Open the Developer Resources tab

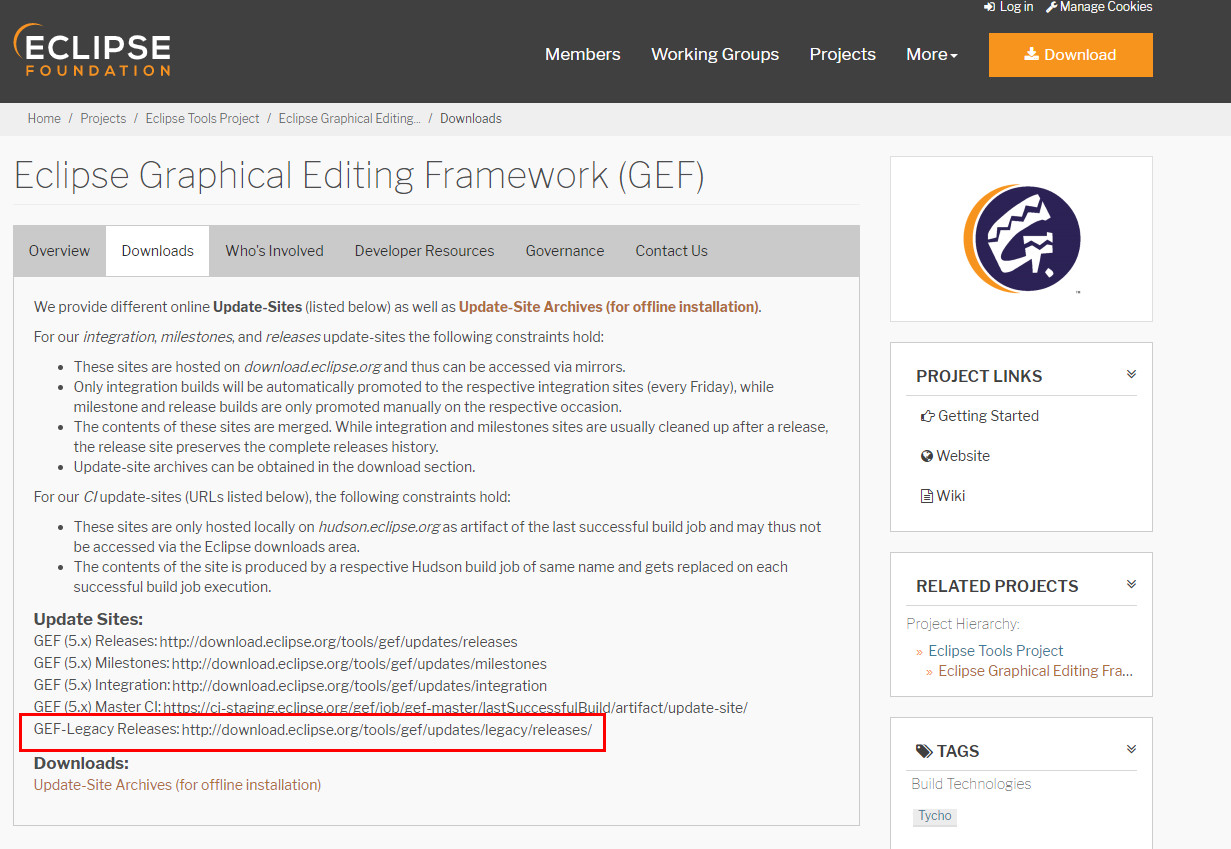tap(425, 251)
